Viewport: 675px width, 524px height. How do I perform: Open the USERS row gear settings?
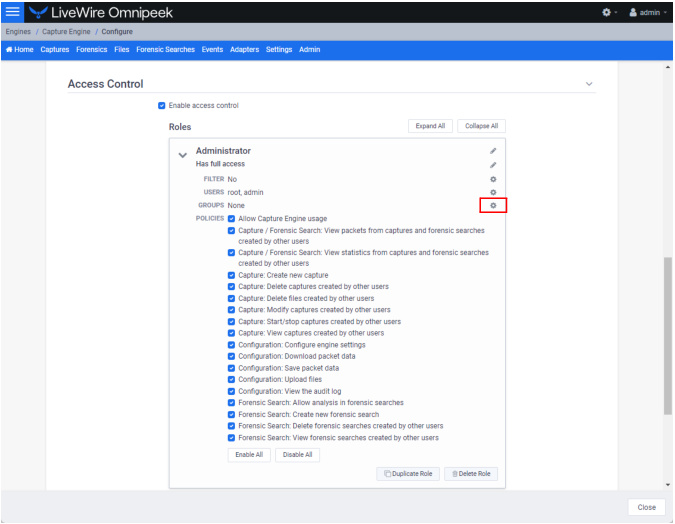tap(493, 192)
